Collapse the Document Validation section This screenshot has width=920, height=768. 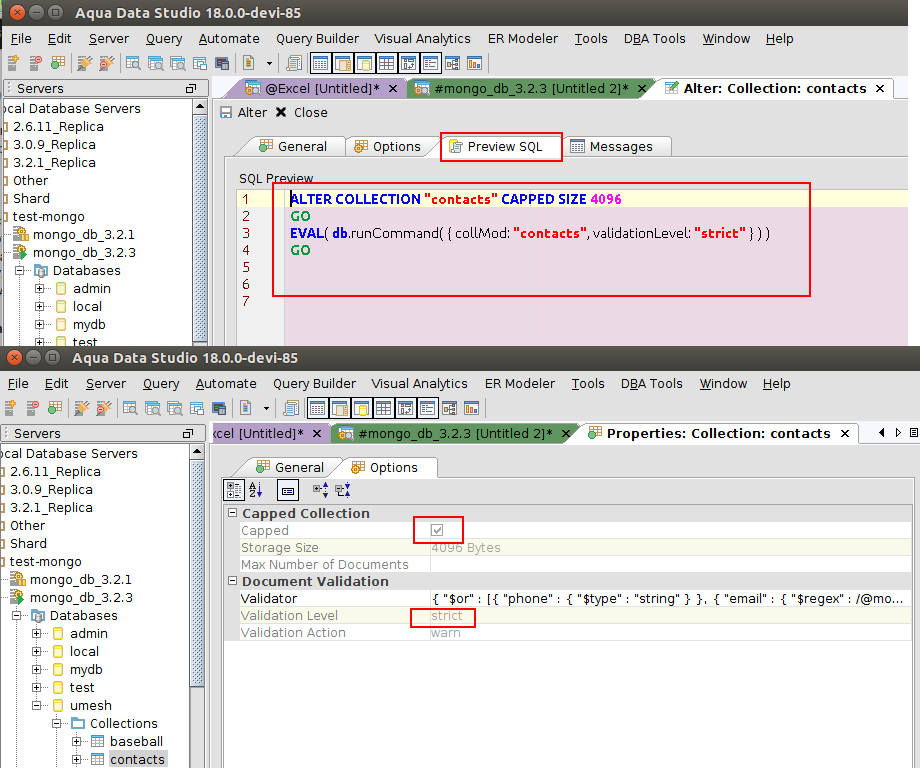(x=232, y=581)
